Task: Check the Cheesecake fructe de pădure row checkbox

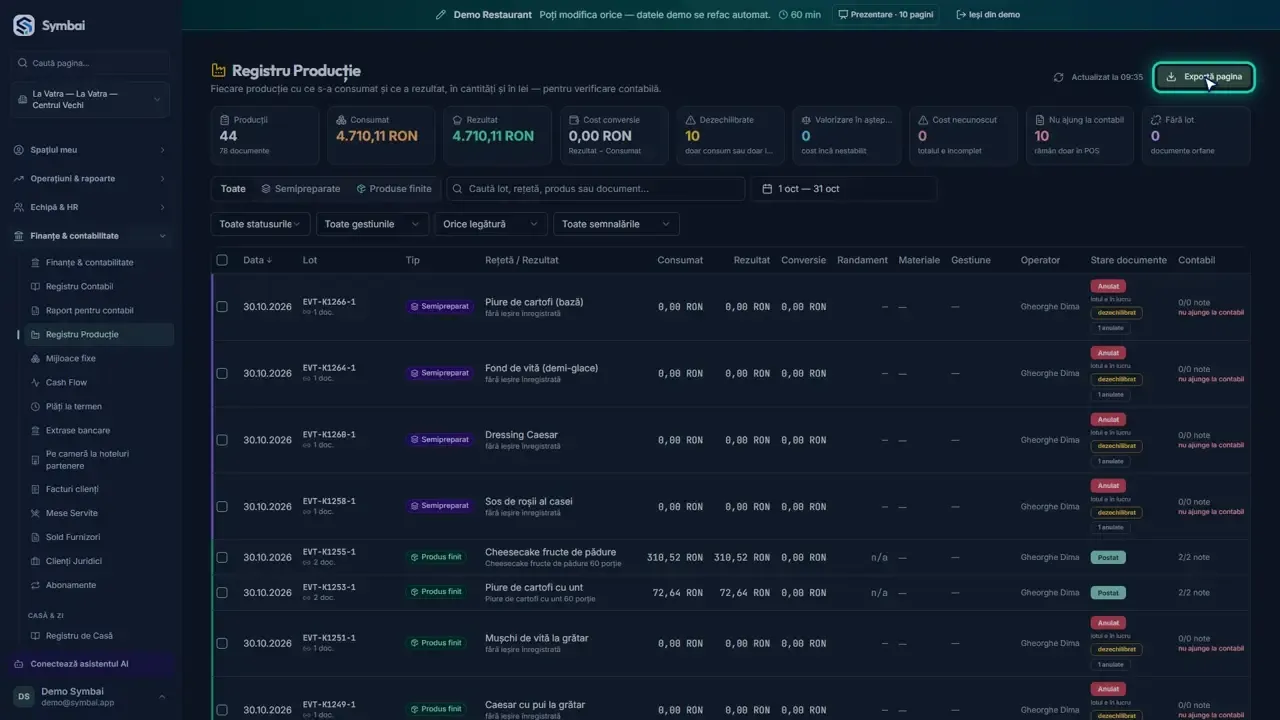Action: click(x=222, y=557)
